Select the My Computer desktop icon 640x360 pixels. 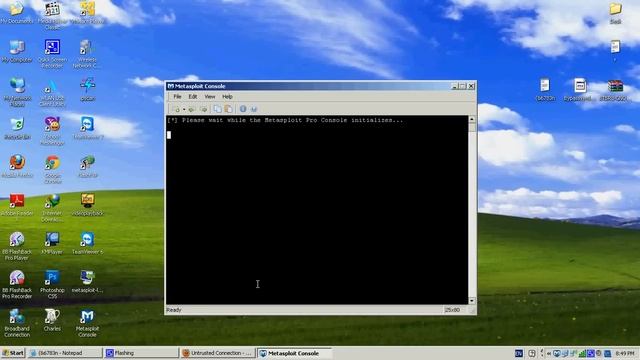17,51
